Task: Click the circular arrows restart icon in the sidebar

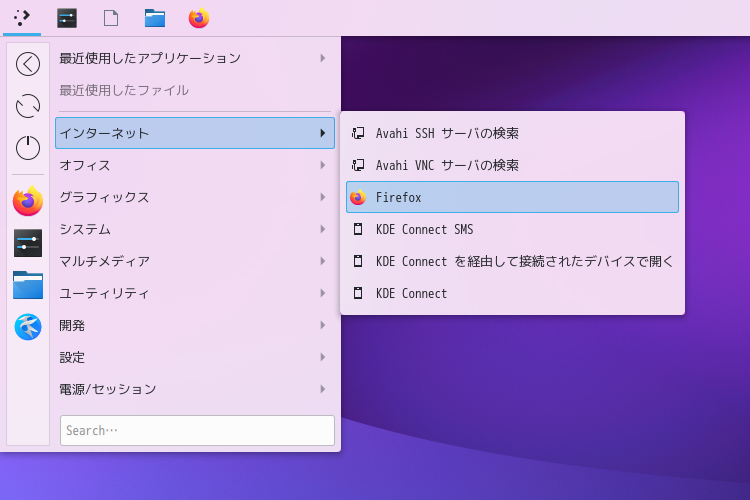Action: (28, 106)
